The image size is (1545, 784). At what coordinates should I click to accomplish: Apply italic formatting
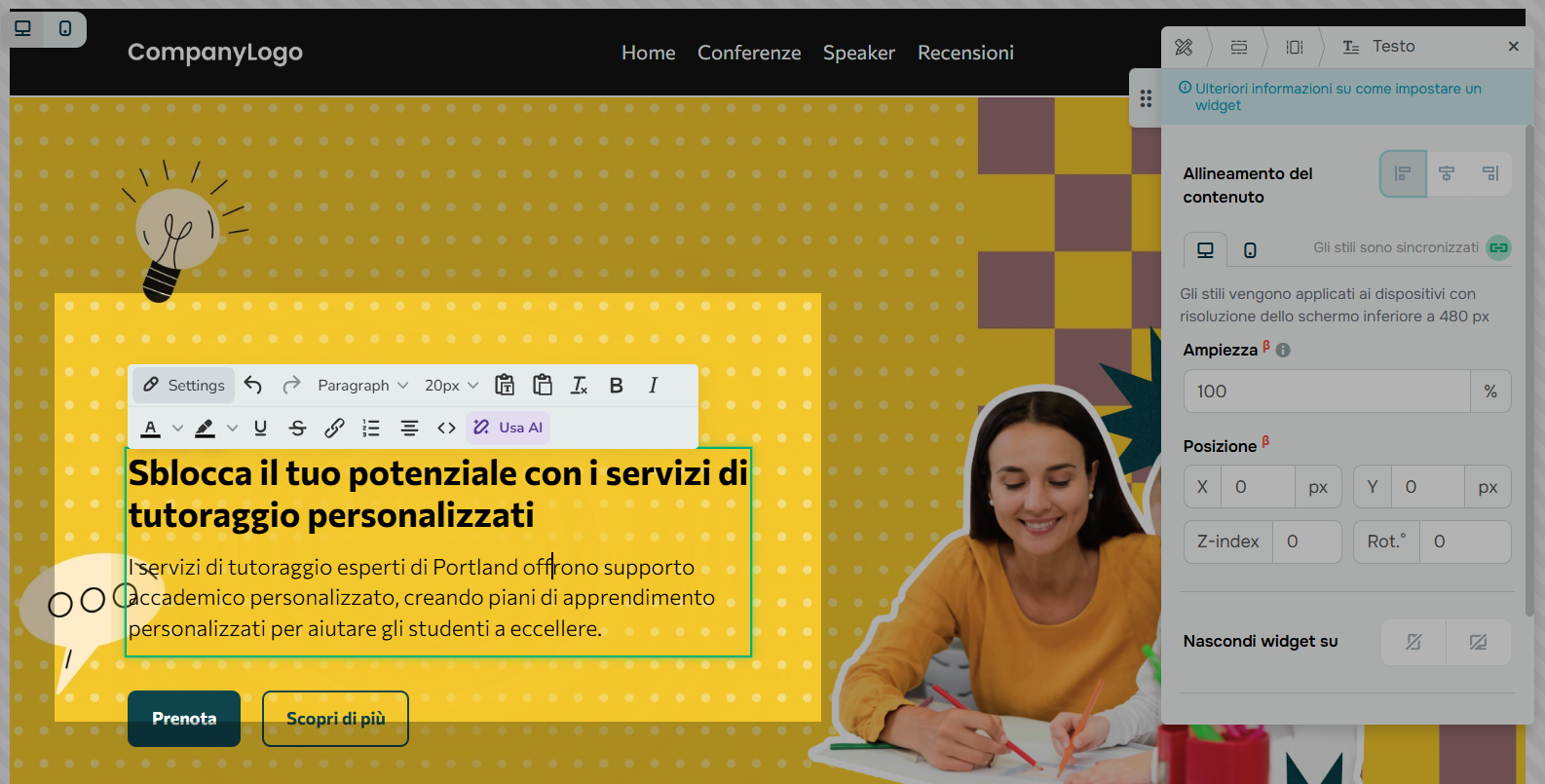coord(654,386)
